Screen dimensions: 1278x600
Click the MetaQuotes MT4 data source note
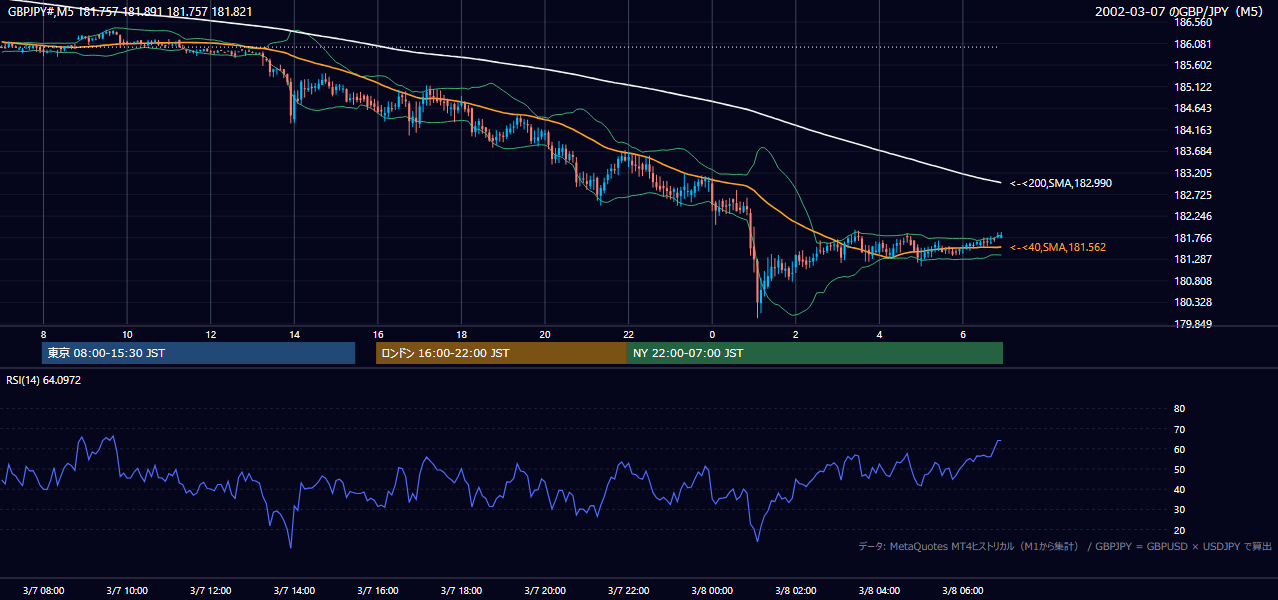[x=1064, y=546]
